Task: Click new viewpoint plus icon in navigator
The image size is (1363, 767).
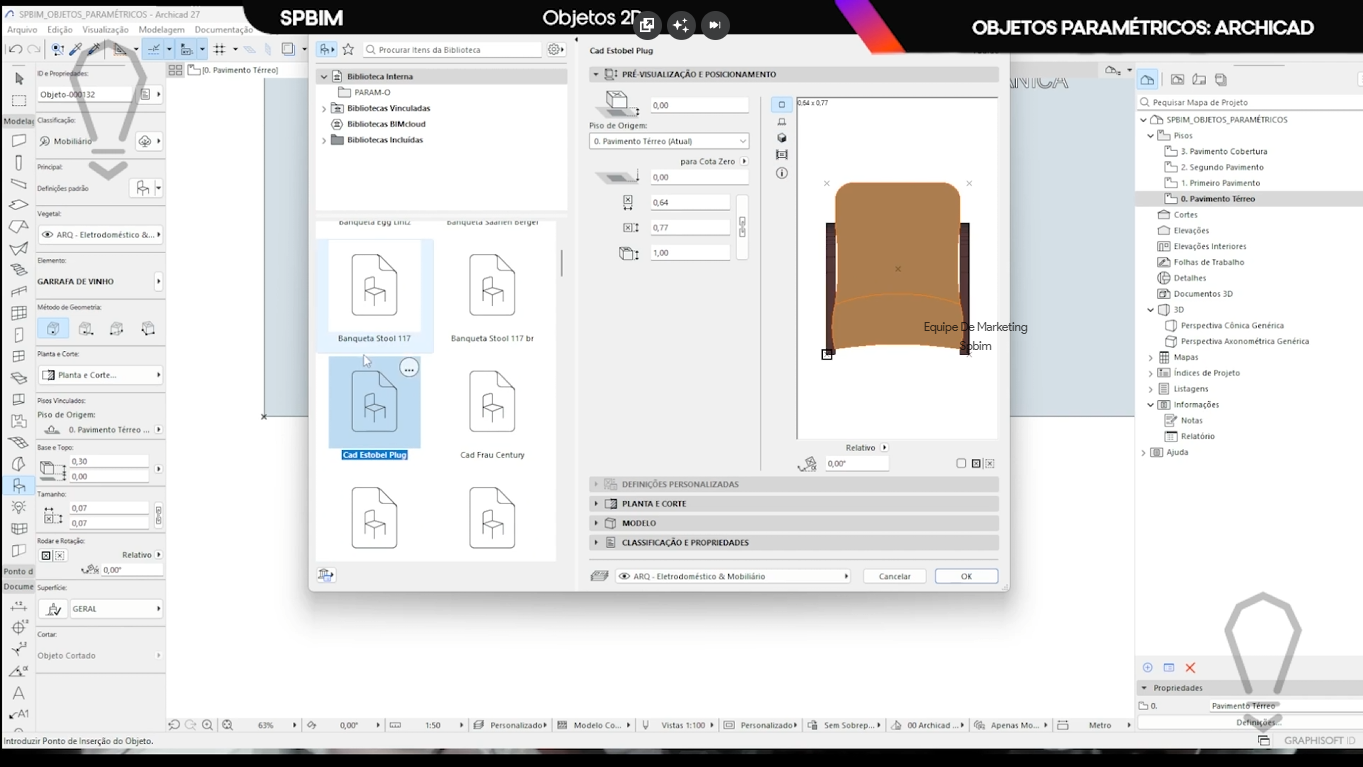Action: [x=1147, y=668]
